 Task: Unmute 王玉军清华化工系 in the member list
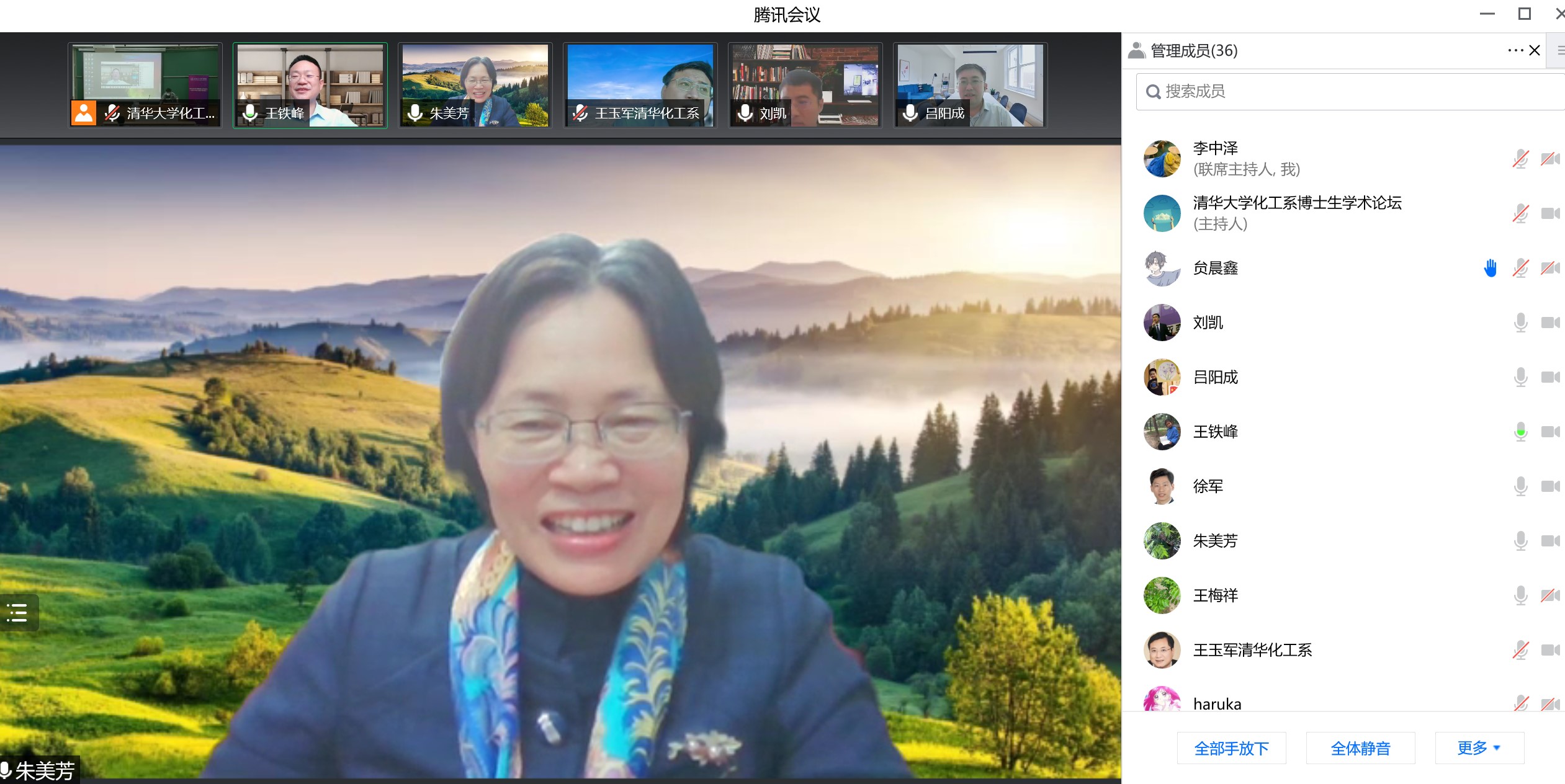tap(1520, 650)
